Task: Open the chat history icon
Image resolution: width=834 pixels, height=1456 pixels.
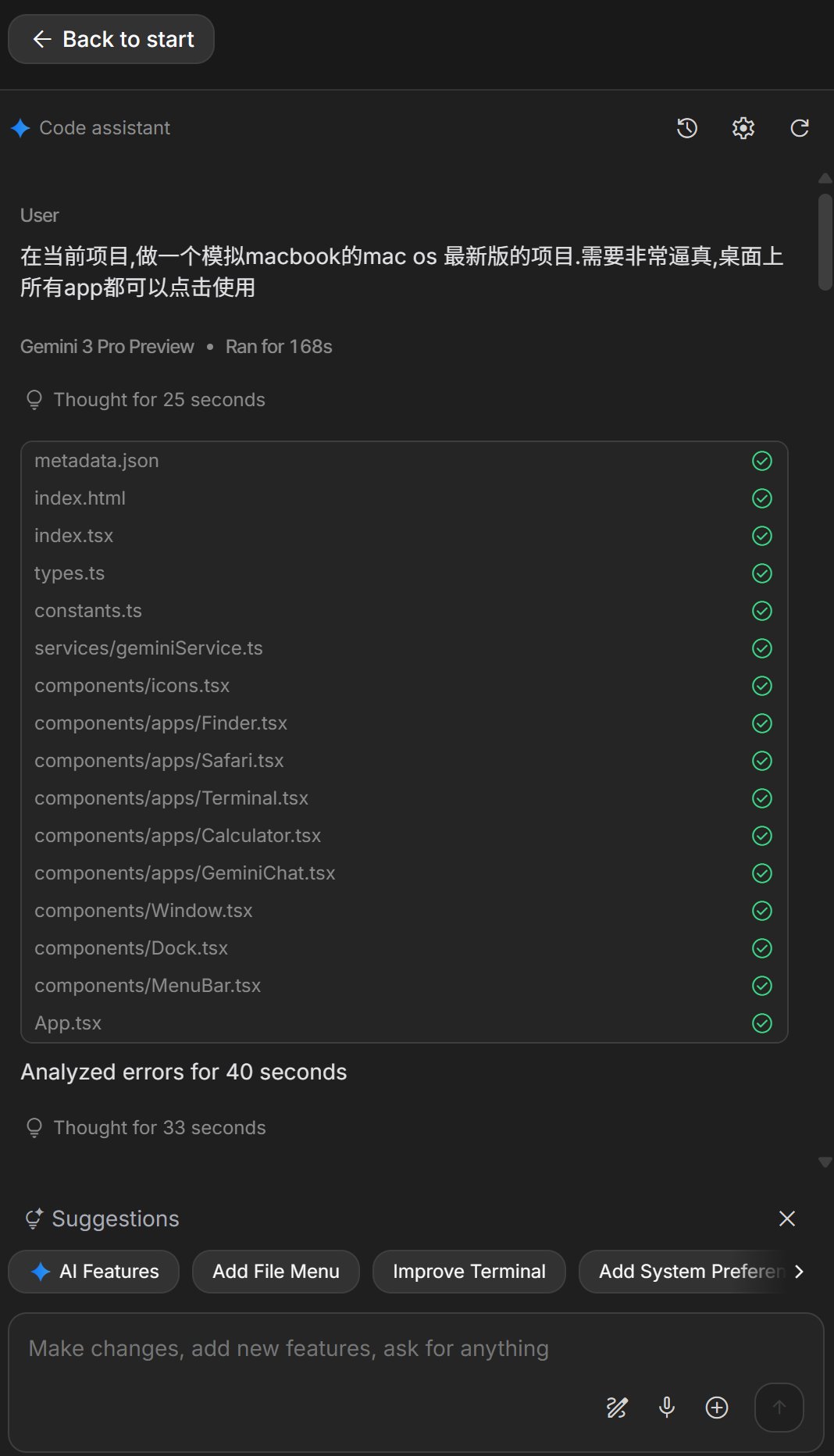Action: [x=686, y=128]
